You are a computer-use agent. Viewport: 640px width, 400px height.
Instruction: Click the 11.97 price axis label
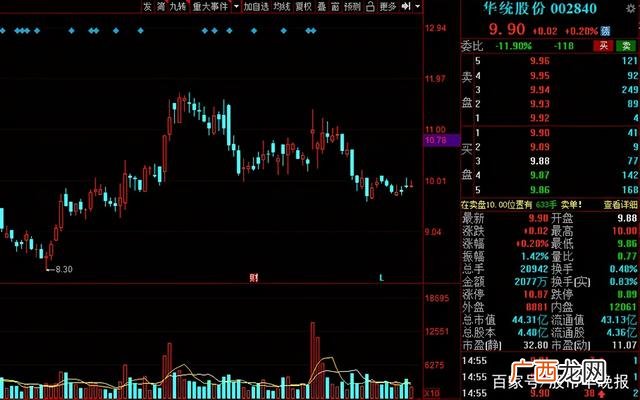[436, 78]
